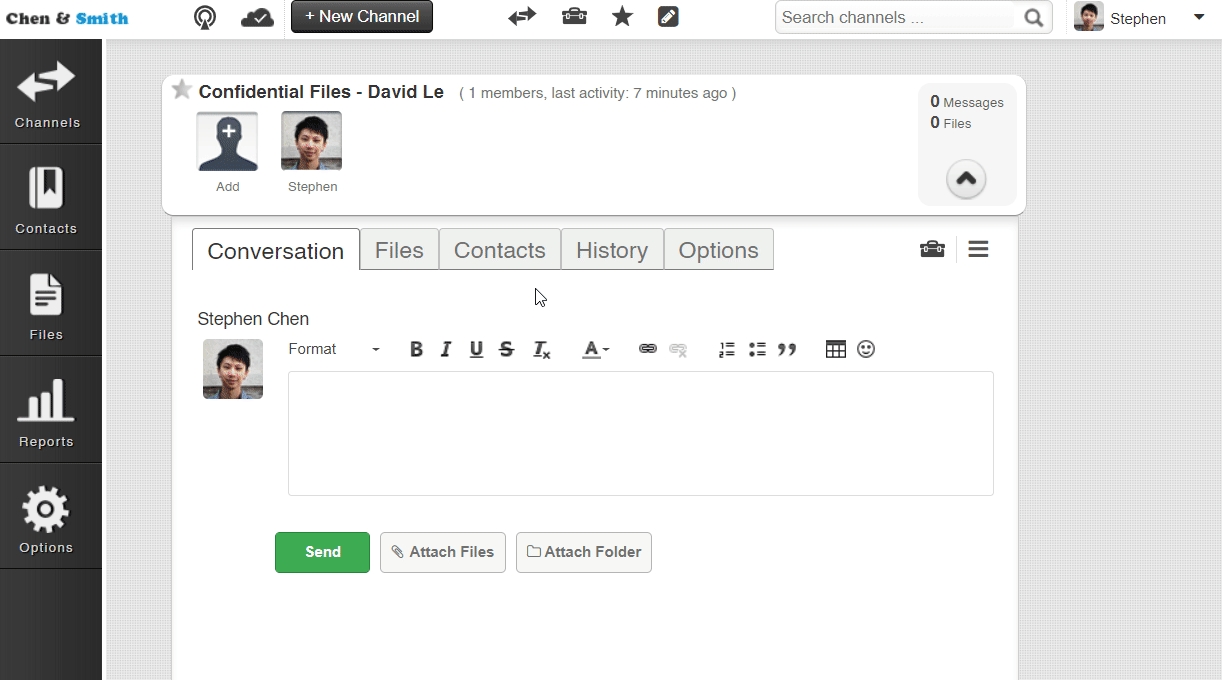Select the cloud sync icon

click(x=257, y=17)
